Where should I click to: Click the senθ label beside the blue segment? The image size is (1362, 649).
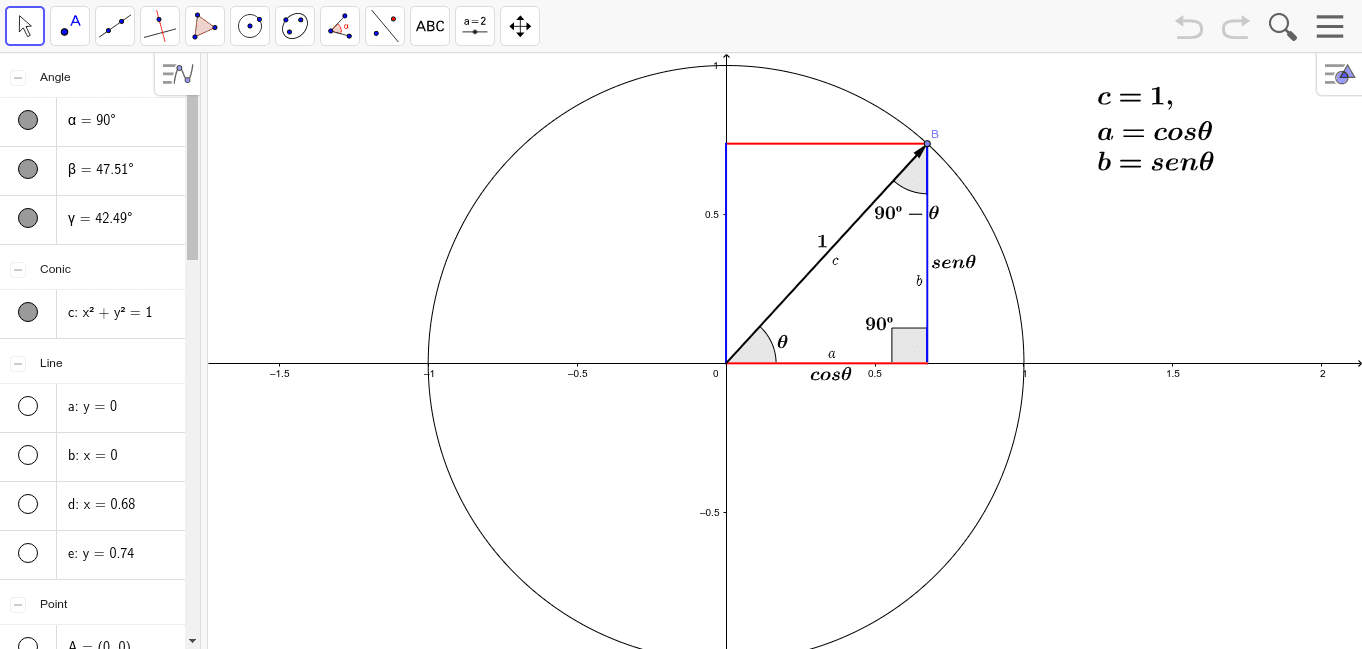click(x=954, y=263)
